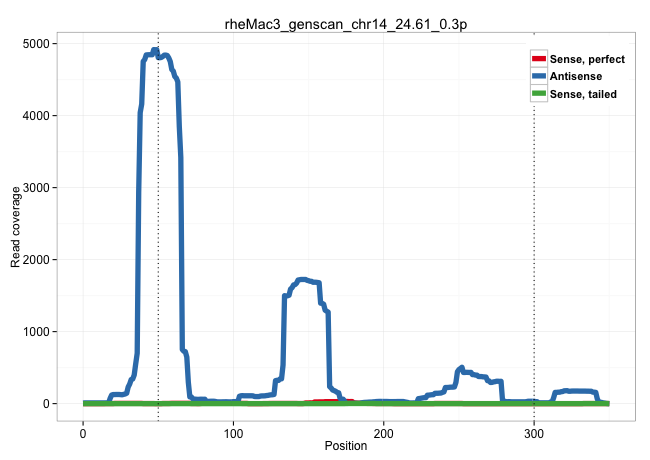650x460 pixels.
Task: Select the 'Sense, perfect' legend label
Action: click(x=587, y=59)
